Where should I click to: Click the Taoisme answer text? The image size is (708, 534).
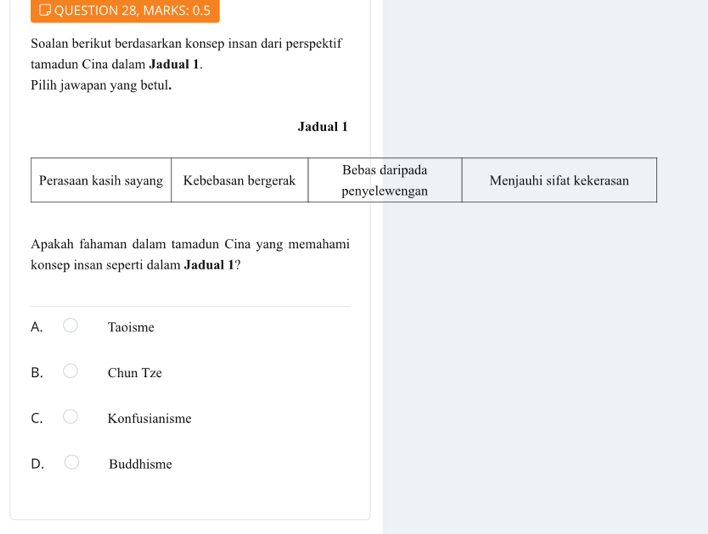[x=131, y=327]
